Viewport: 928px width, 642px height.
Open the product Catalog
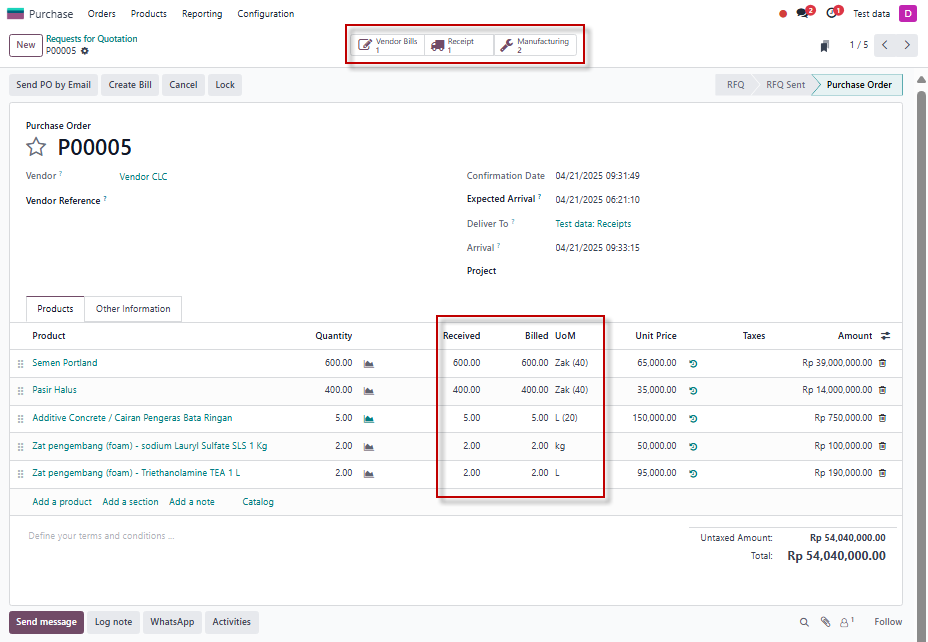click(258, 502)
